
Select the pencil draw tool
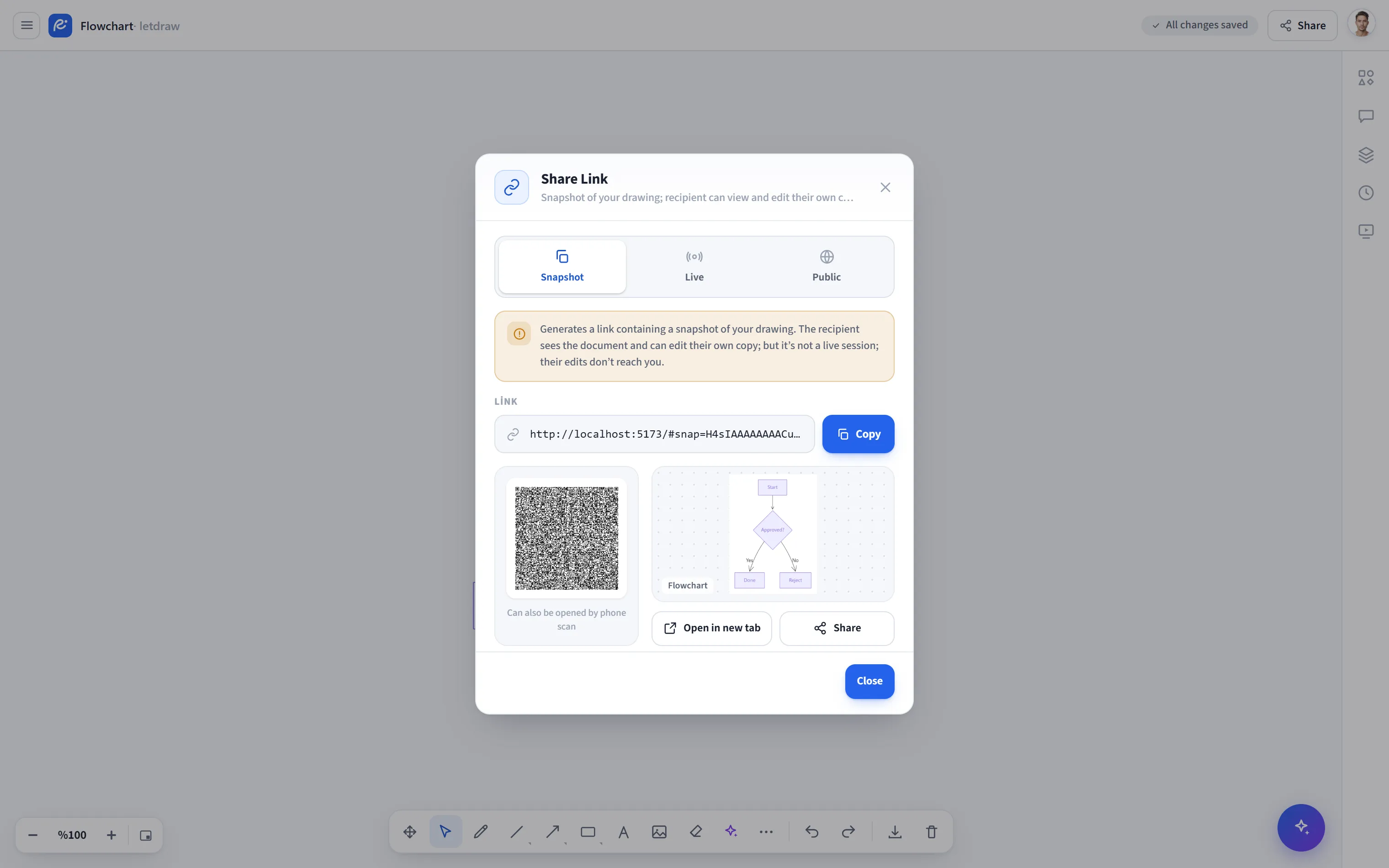[481, 831]
